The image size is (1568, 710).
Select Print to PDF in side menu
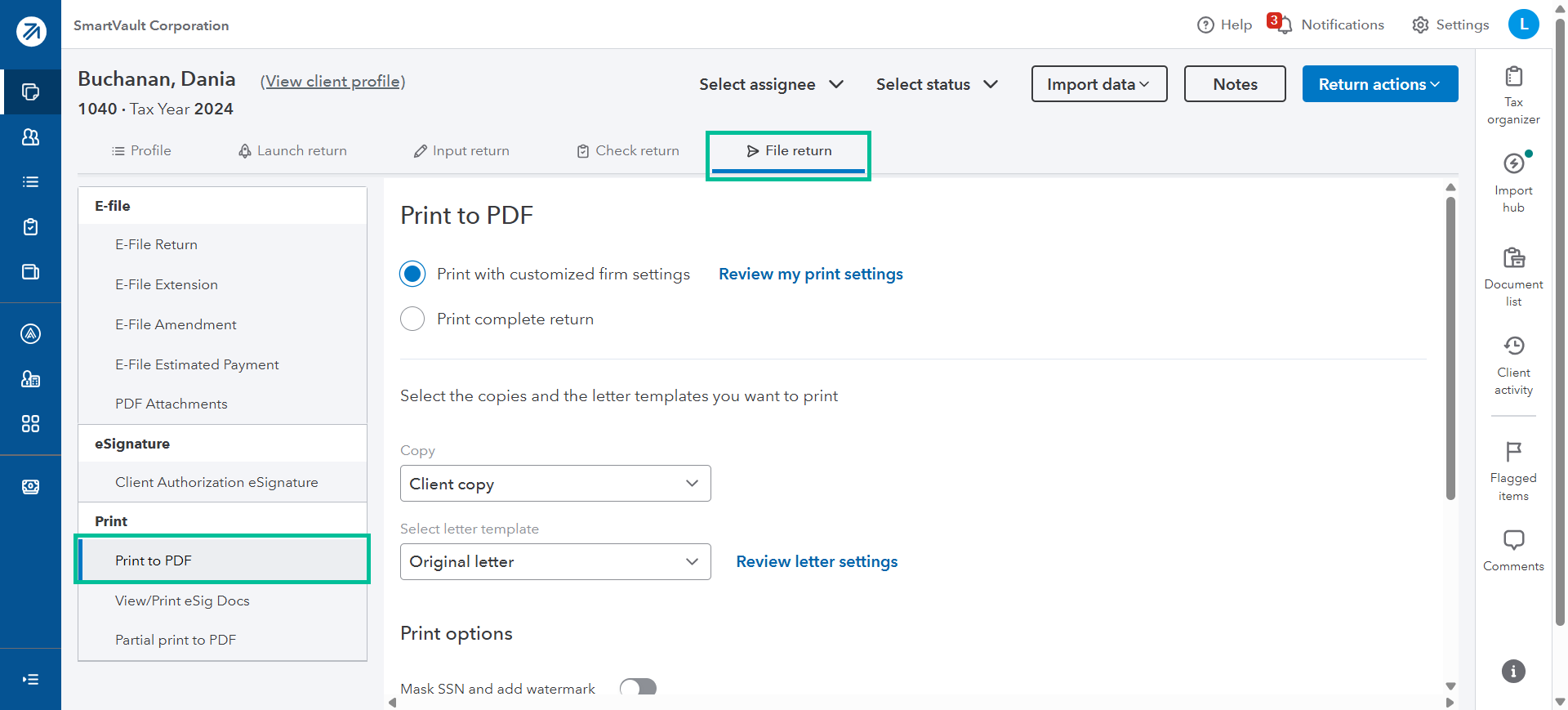pyautogui.click(x=222, y=560)
